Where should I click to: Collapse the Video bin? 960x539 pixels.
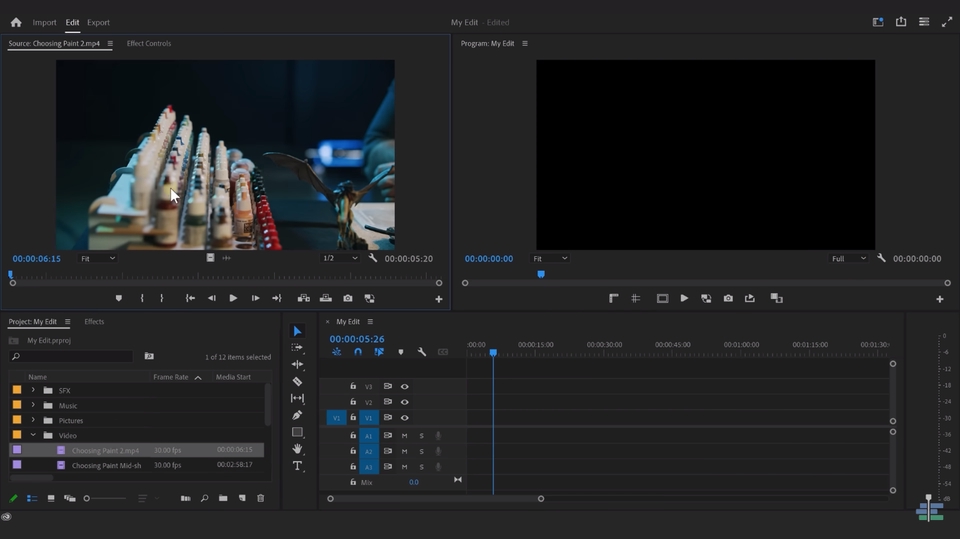pos(33,435)
